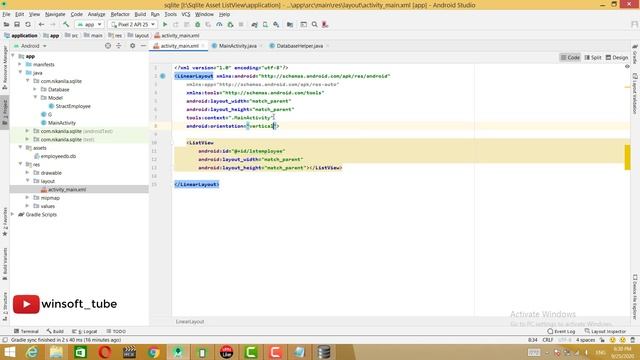Toggle the Project tool window side tab
This screenshot has width=640, height=360.
coord(5,113)
